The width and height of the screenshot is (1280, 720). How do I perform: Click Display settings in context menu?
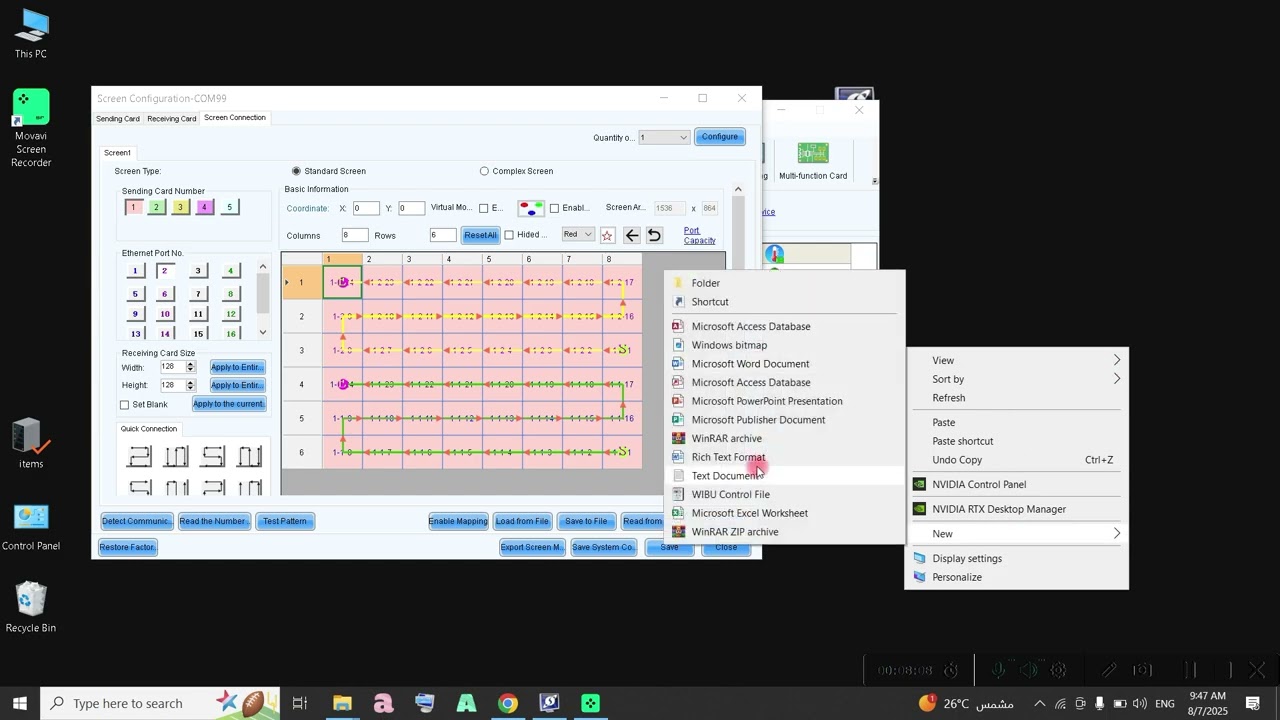coord(1019,559)
